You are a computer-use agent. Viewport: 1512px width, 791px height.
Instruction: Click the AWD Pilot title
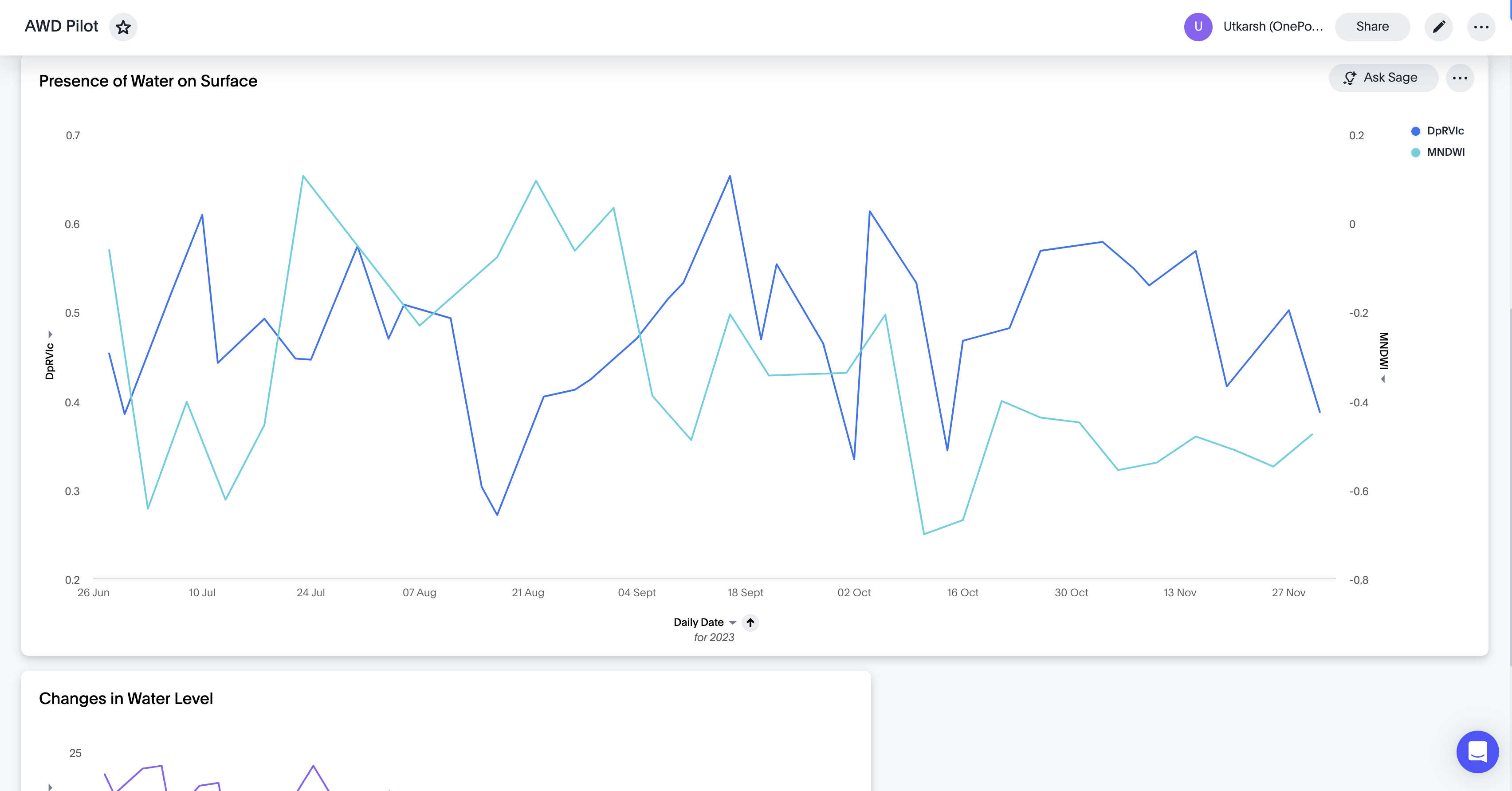tap(62, 27)
